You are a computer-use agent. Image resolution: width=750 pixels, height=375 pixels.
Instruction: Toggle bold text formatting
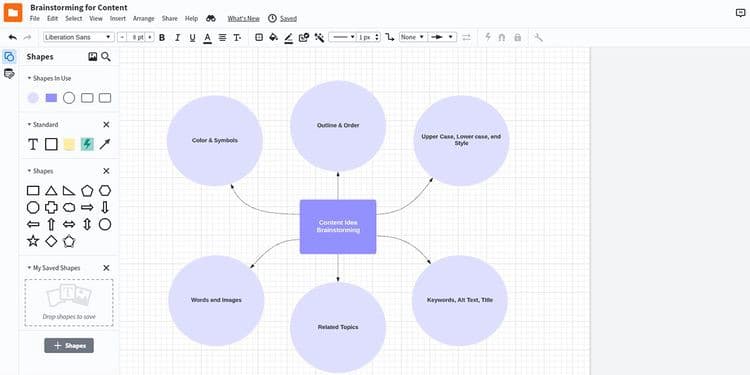pyautogui.click(x=162, y=37)
